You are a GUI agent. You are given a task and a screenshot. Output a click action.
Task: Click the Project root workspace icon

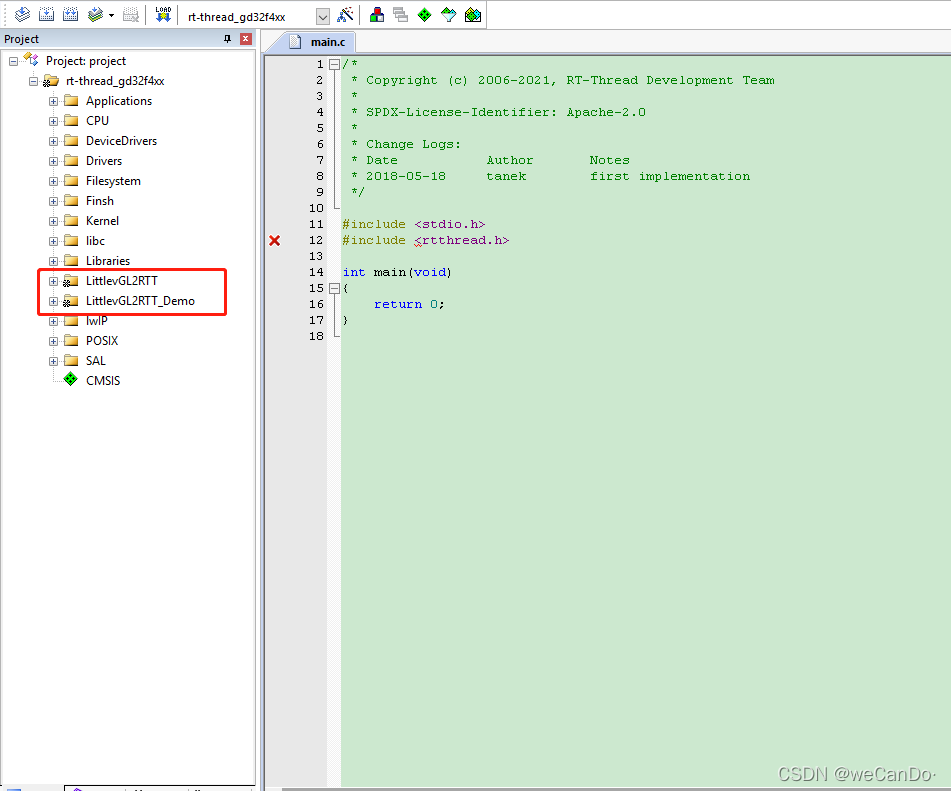pyautogui.click(x=30, y=59)
